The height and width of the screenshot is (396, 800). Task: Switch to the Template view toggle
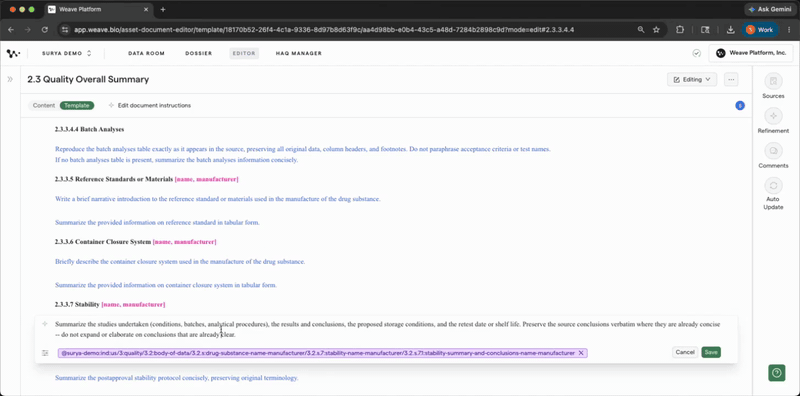pyautogui.click(x=77, y=106)
